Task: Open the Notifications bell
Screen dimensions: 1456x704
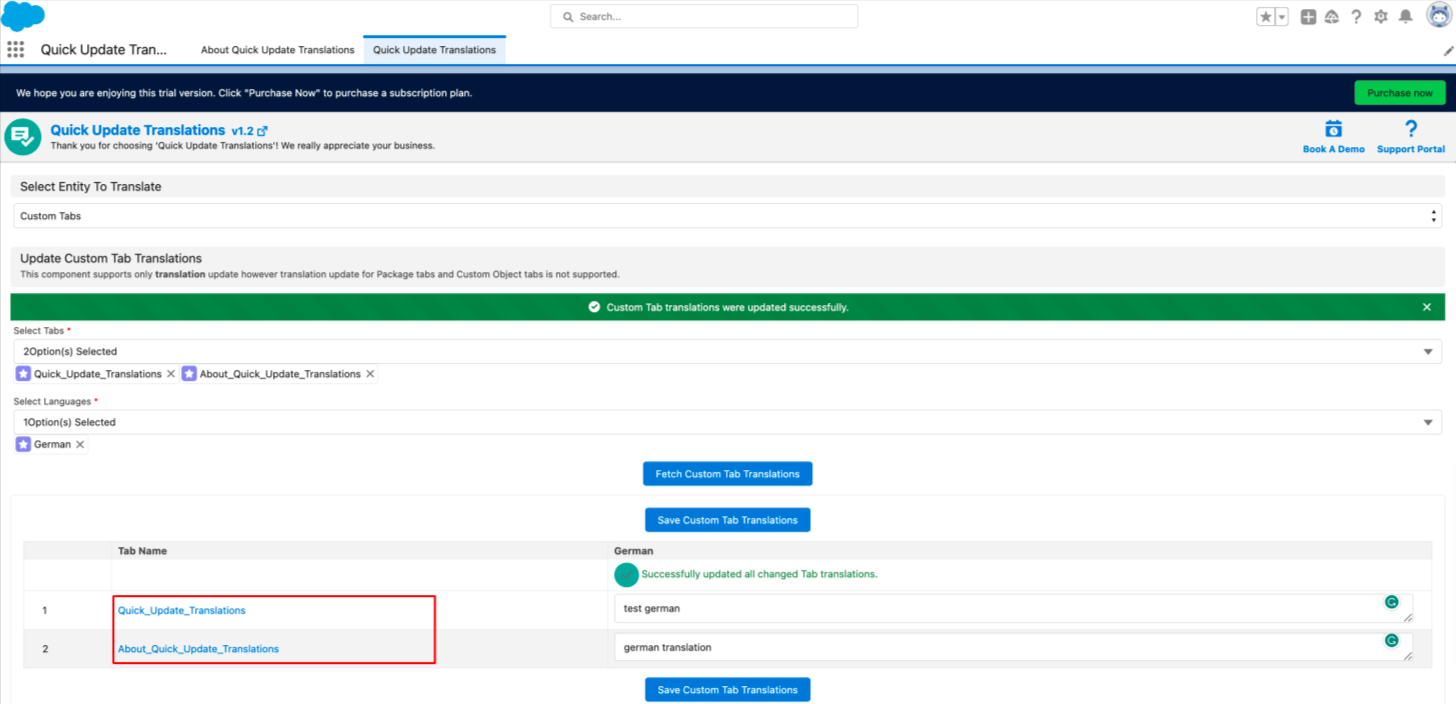Action: click(x=1405, y=17)
